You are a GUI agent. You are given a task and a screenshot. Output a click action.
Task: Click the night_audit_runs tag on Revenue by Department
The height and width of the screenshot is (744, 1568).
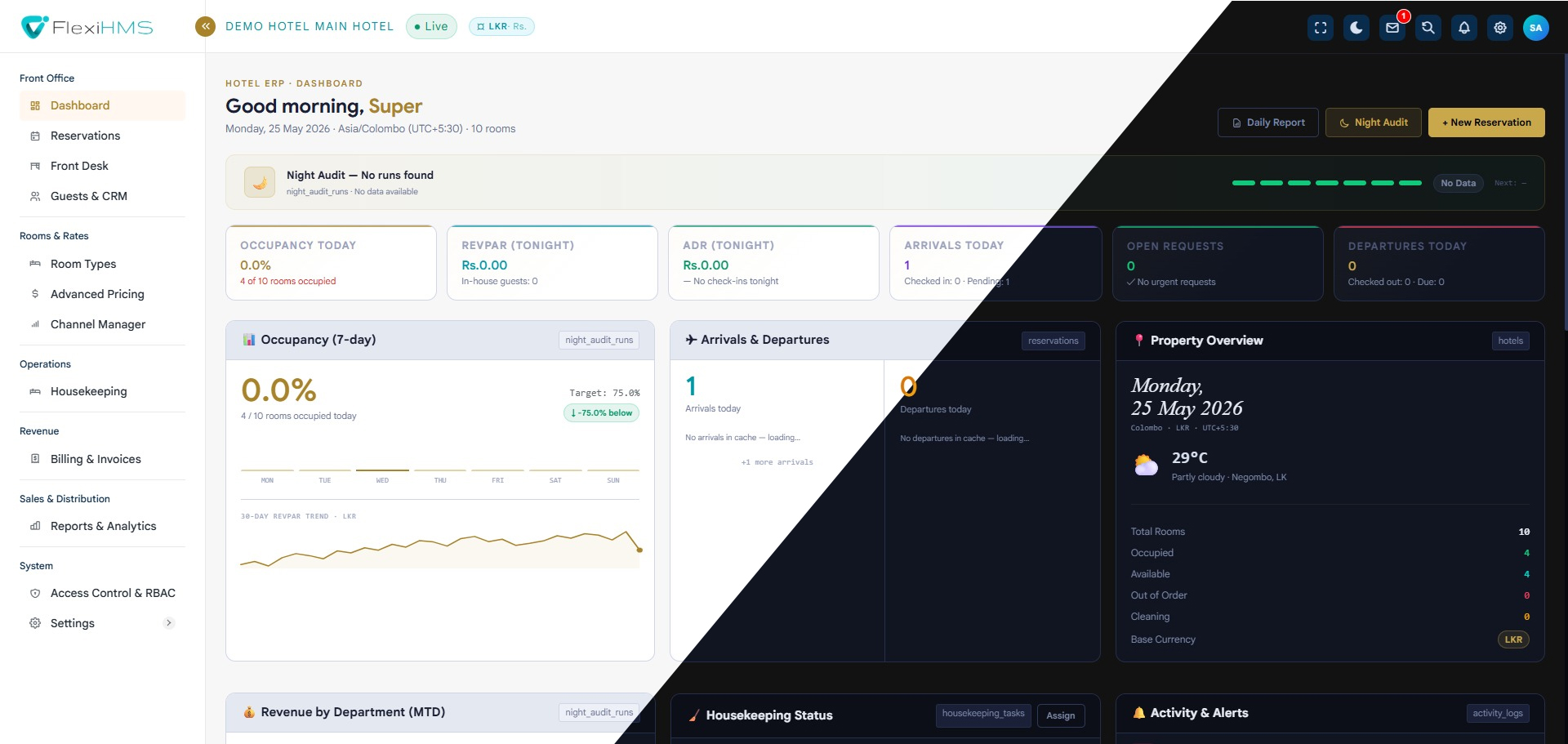point(599,712)
